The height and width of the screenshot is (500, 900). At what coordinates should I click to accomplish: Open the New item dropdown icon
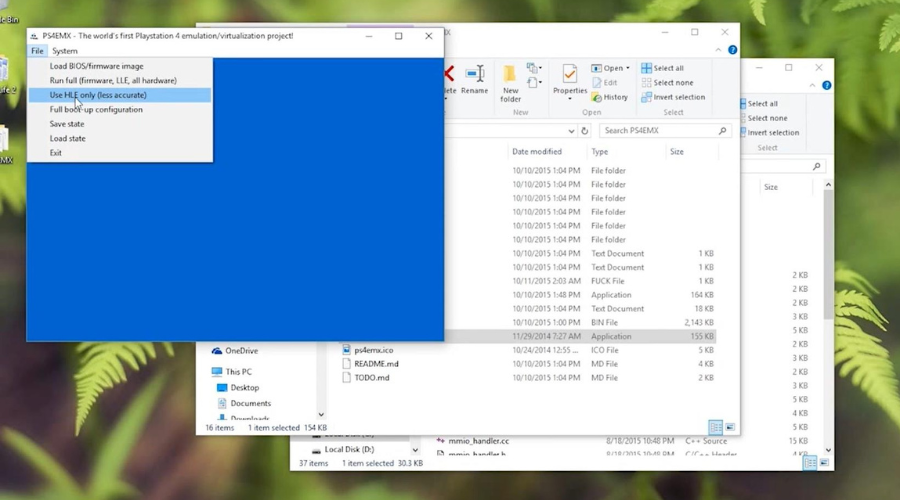pos(534,68)
